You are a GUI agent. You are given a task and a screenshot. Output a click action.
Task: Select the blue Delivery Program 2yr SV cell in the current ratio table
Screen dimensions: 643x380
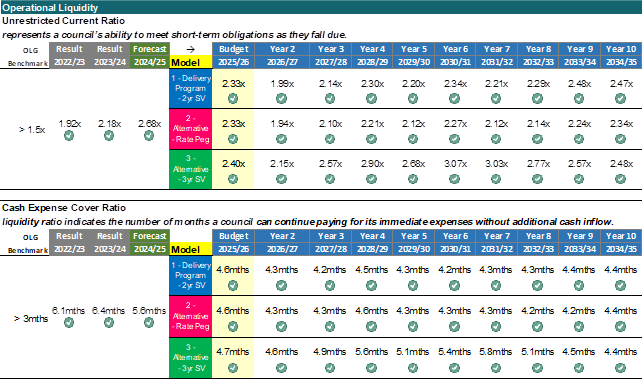(x=191, y=89)
